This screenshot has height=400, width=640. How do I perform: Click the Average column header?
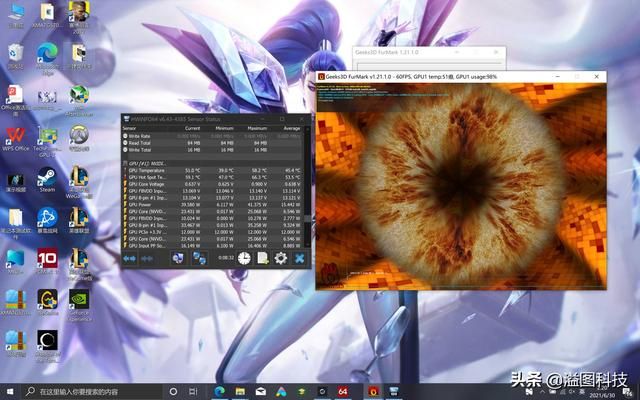[292, 128]
